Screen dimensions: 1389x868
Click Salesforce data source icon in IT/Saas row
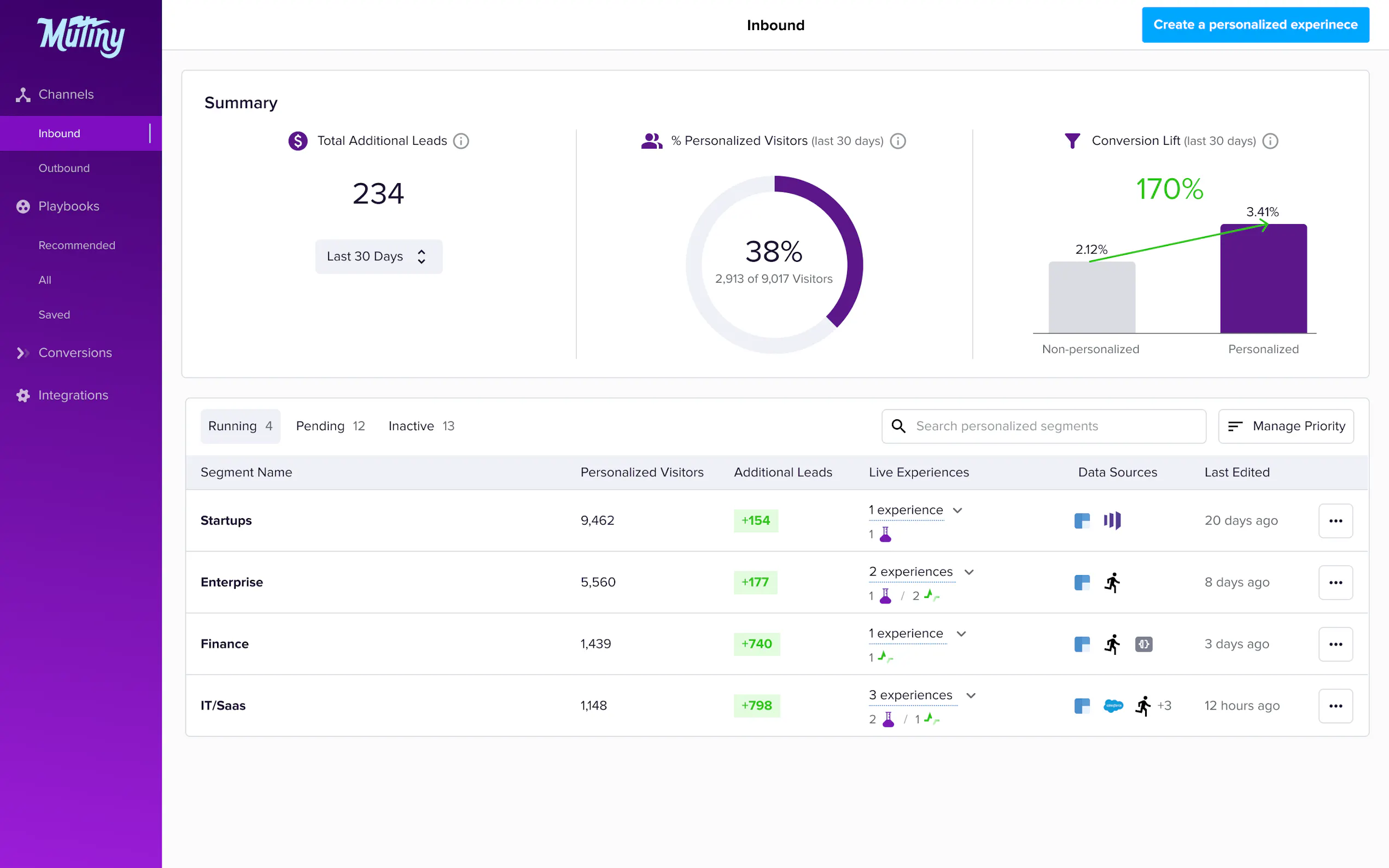tap(1113, 706)
